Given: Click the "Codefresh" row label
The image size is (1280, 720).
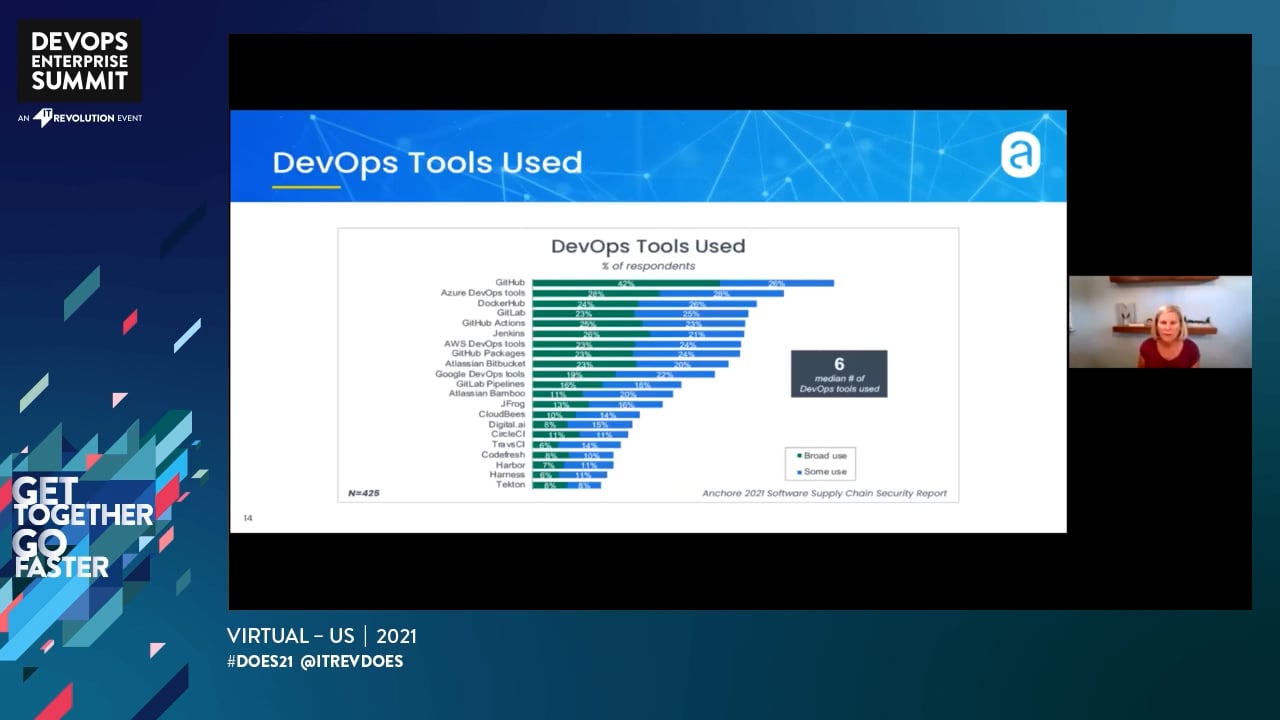Looking at the screenshot, I should coord(503,455).
